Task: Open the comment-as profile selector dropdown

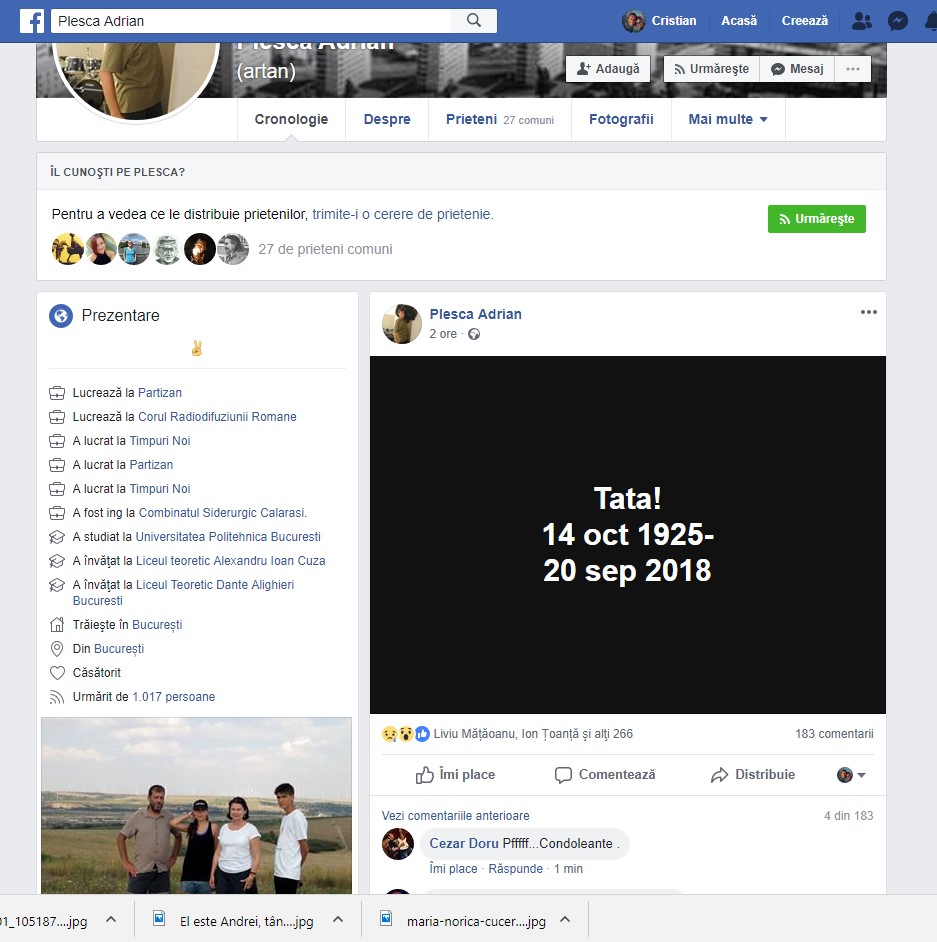Action: [x=851, y=775]
